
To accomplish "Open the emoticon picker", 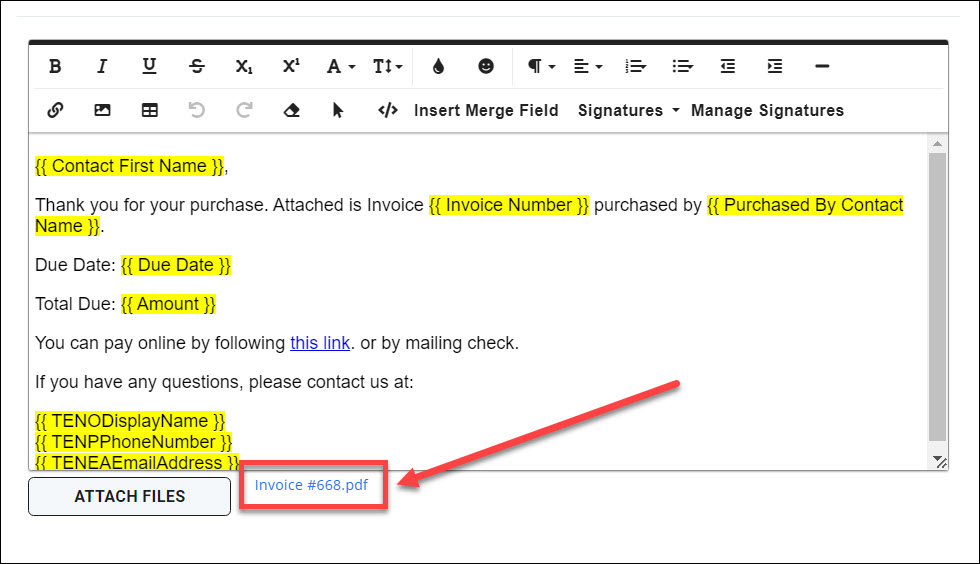I will click(x=486, y=67).
